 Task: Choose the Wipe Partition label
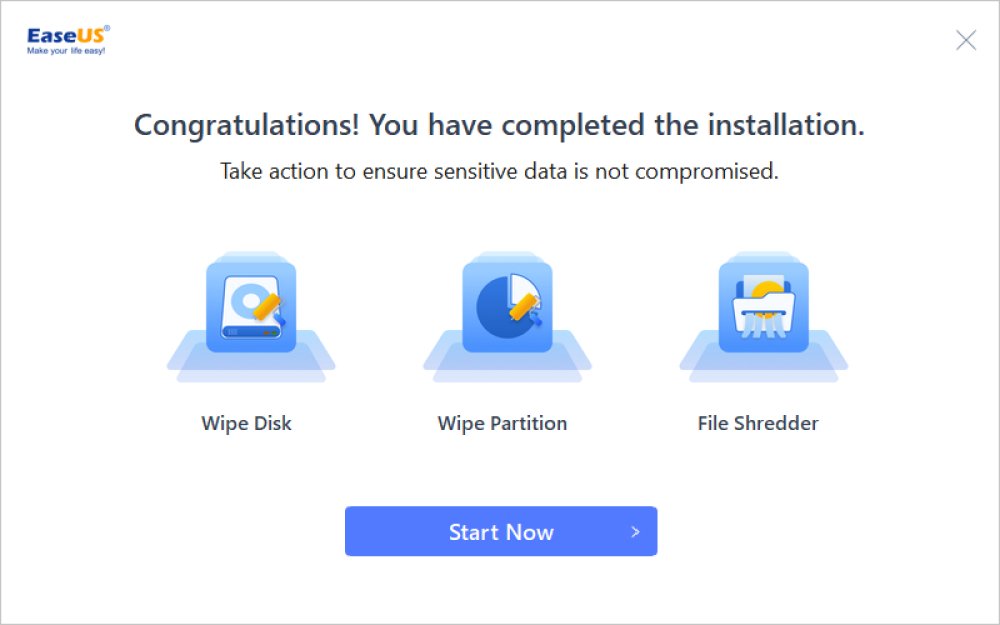pyautogui.click(x=502, y=423)
